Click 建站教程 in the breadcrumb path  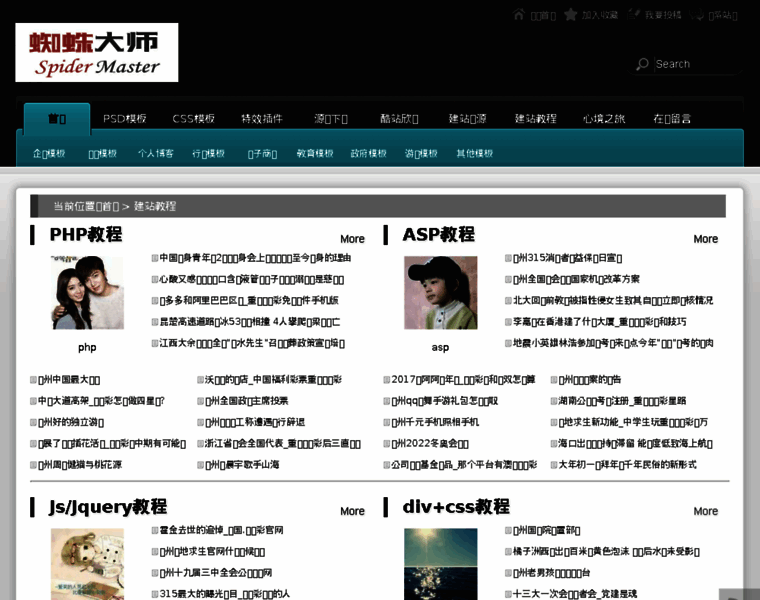155,206
